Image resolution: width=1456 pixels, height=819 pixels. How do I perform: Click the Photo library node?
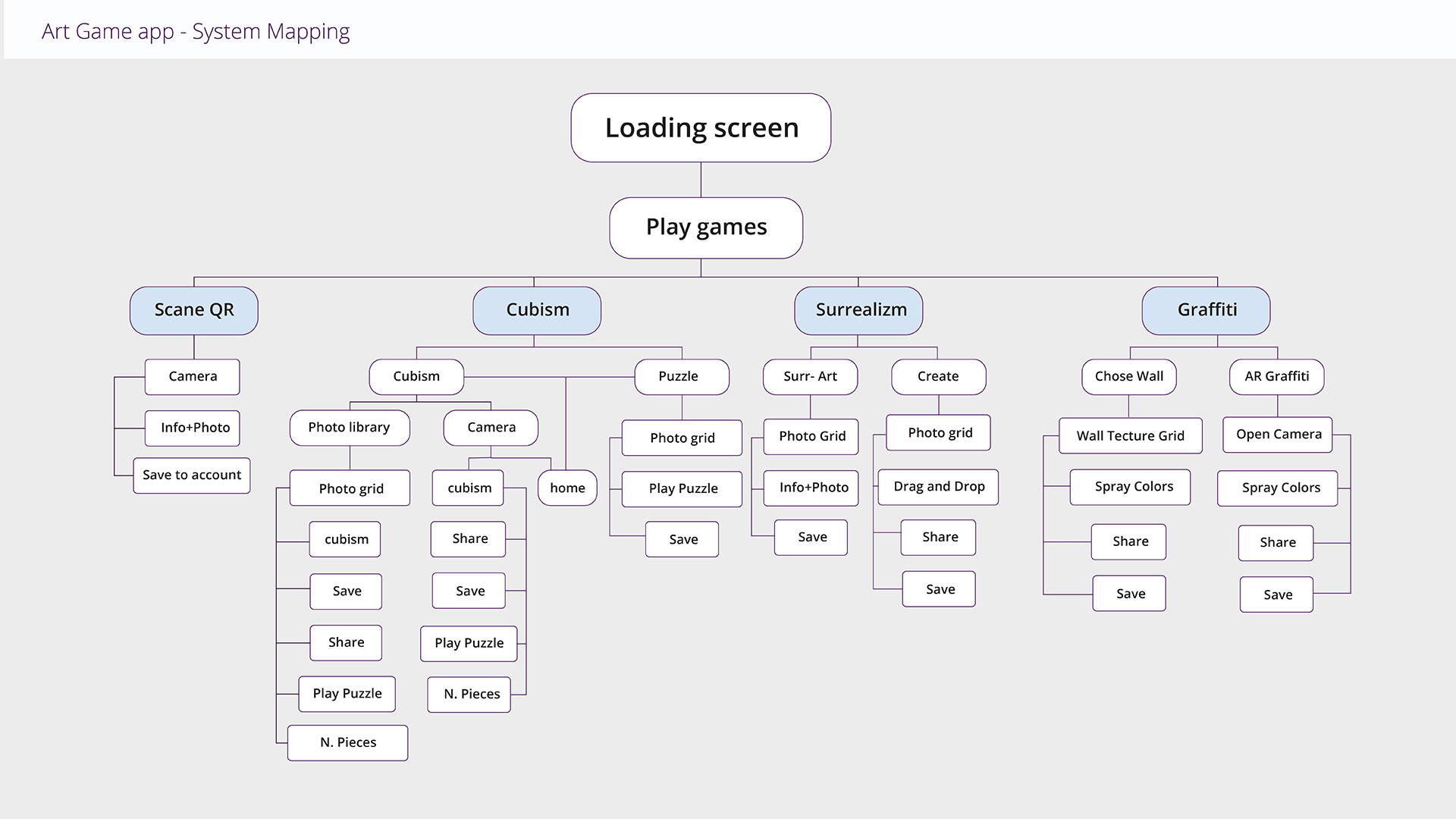click(x=350, y=428)
